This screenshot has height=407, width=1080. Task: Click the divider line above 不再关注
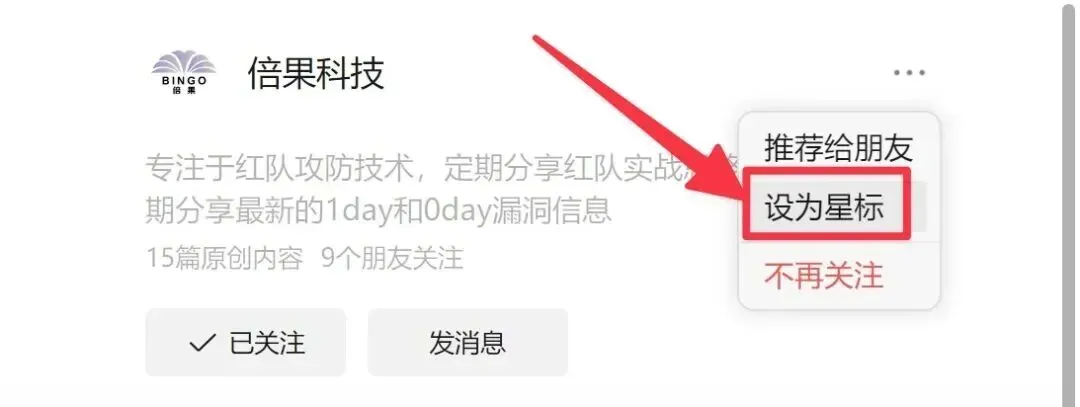click(839, 242)
